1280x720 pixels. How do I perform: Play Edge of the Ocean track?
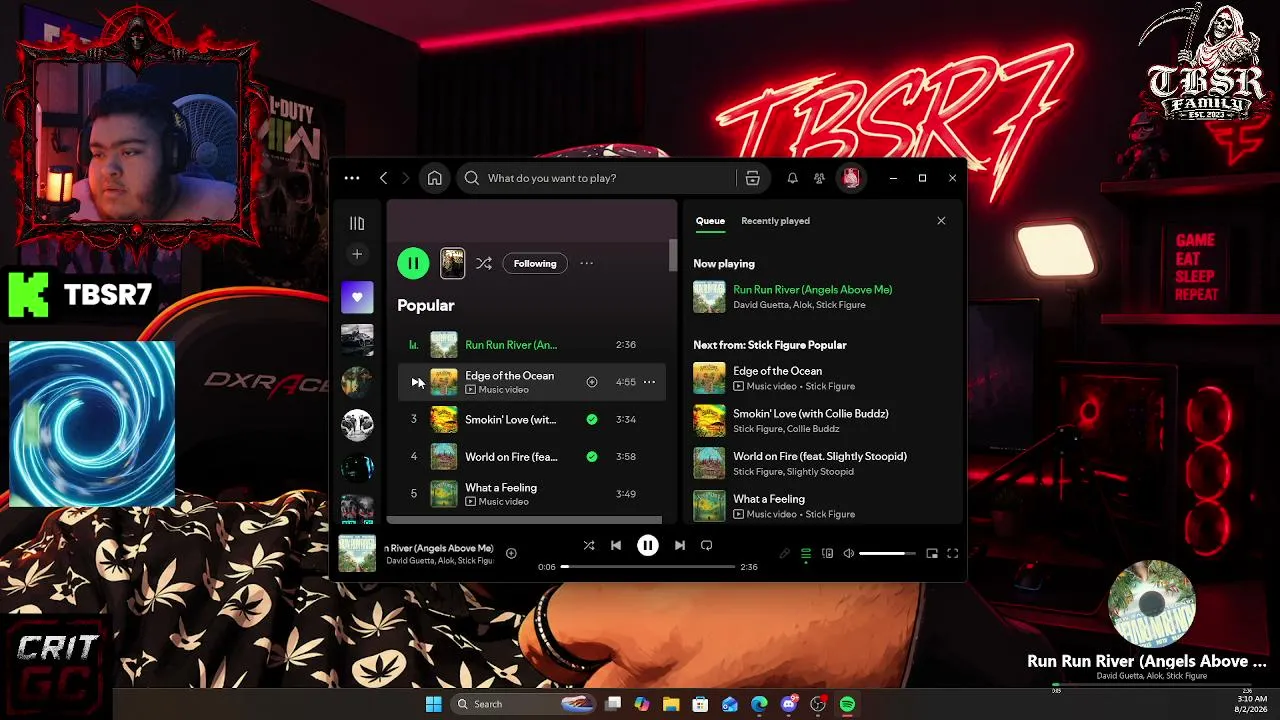[415, 382]
